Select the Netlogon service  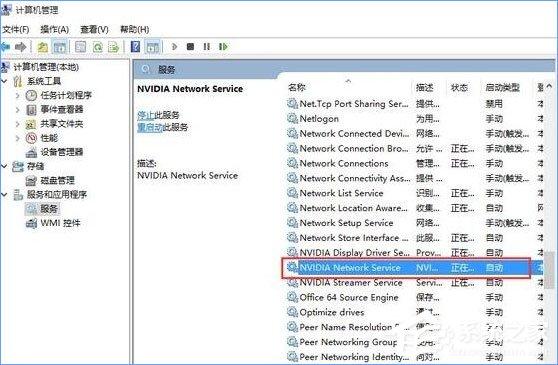tap(415, 119)
